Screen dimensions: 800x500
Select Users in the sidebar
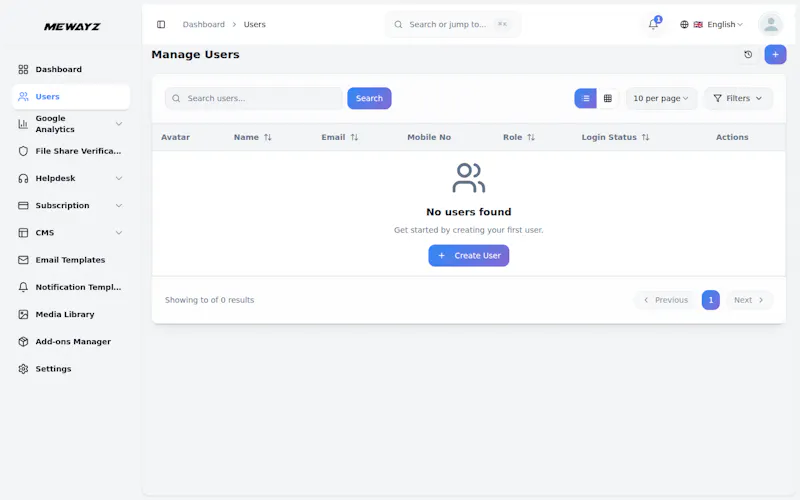point(71,96)
